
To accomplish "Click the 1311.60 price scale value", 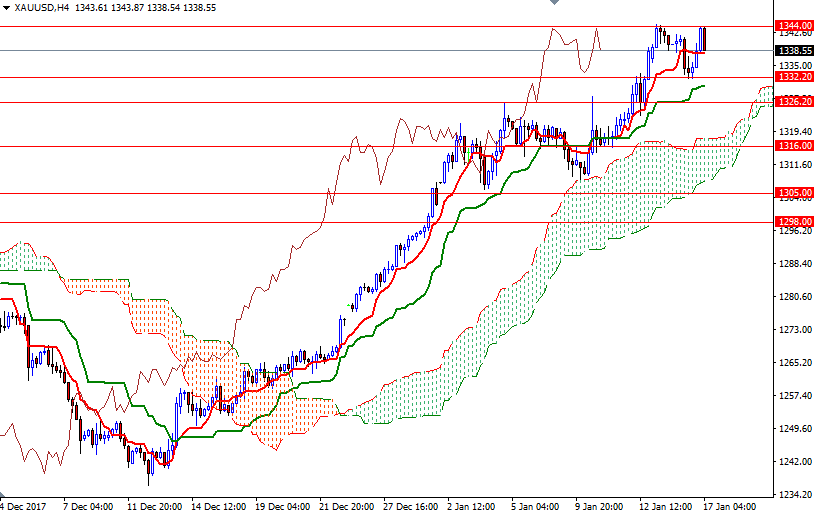I will pyautogui.click(x=795, y=165).
